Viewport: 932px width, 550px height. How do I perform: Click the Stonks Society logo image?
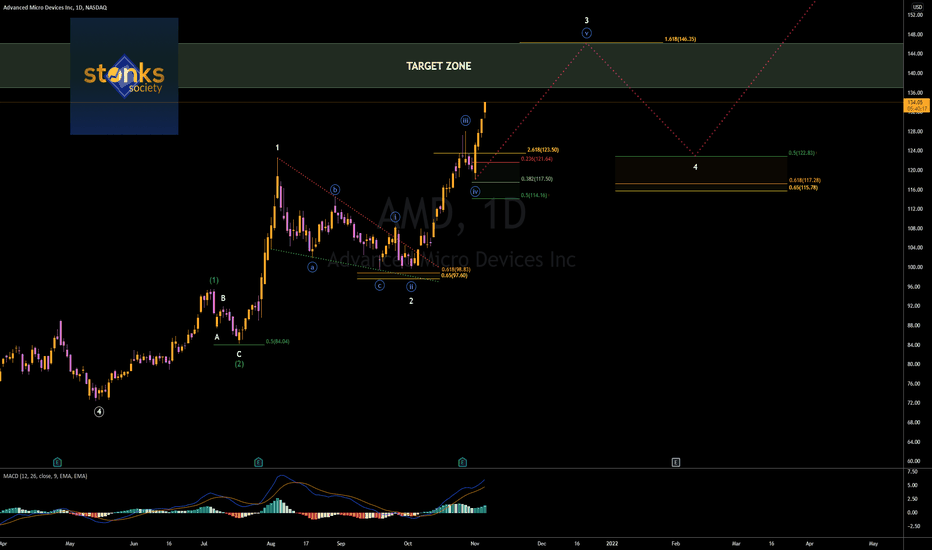124,76
